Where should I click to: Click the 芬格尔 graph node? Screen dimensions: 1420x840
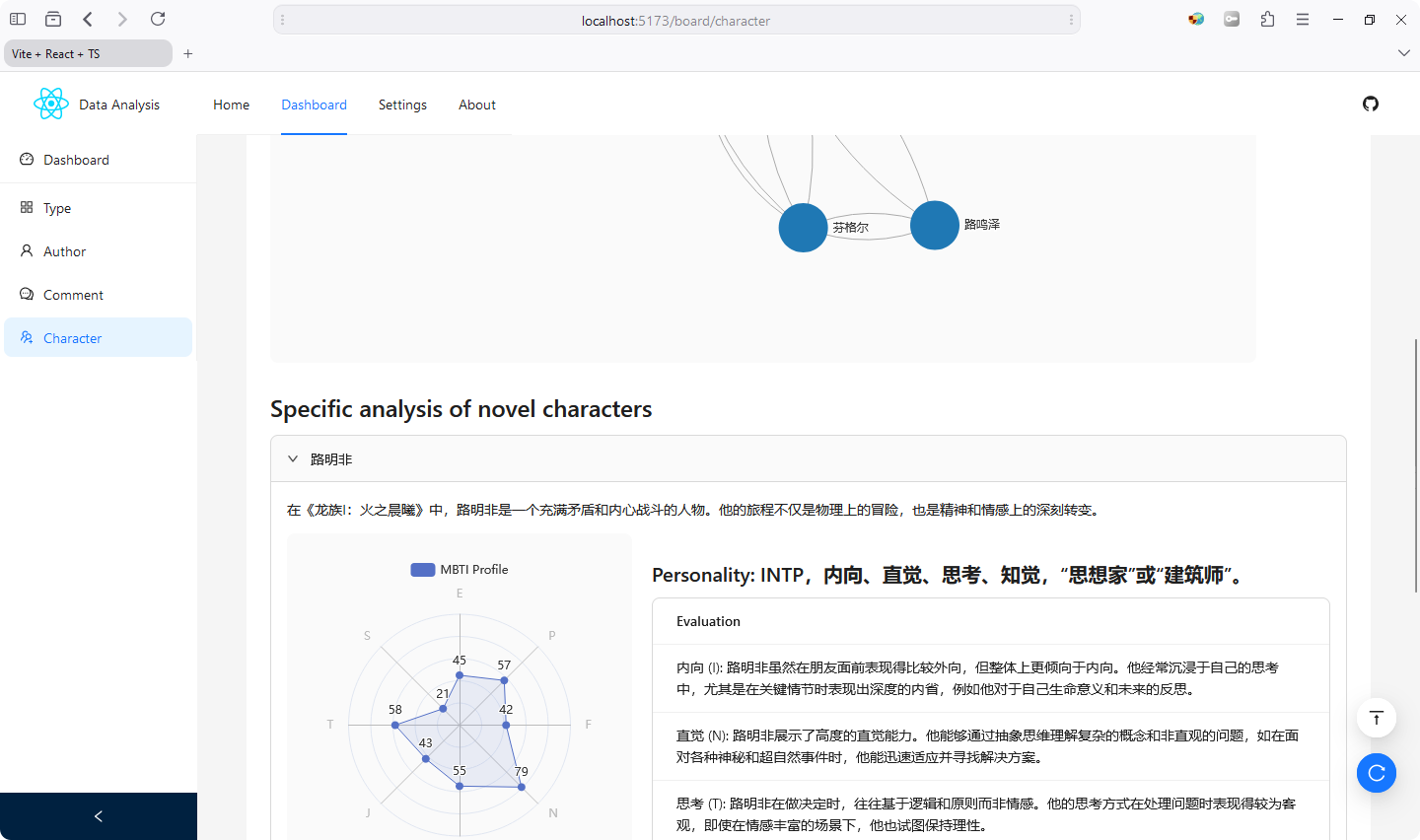point(803,228)
